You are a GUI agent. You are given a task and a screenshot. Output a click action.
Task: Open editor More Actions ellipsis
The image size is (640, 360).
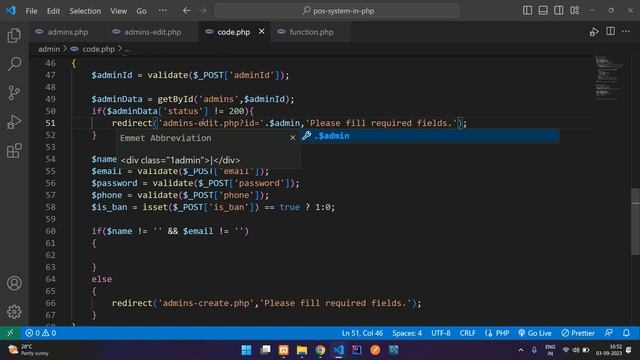click(626, 31)
